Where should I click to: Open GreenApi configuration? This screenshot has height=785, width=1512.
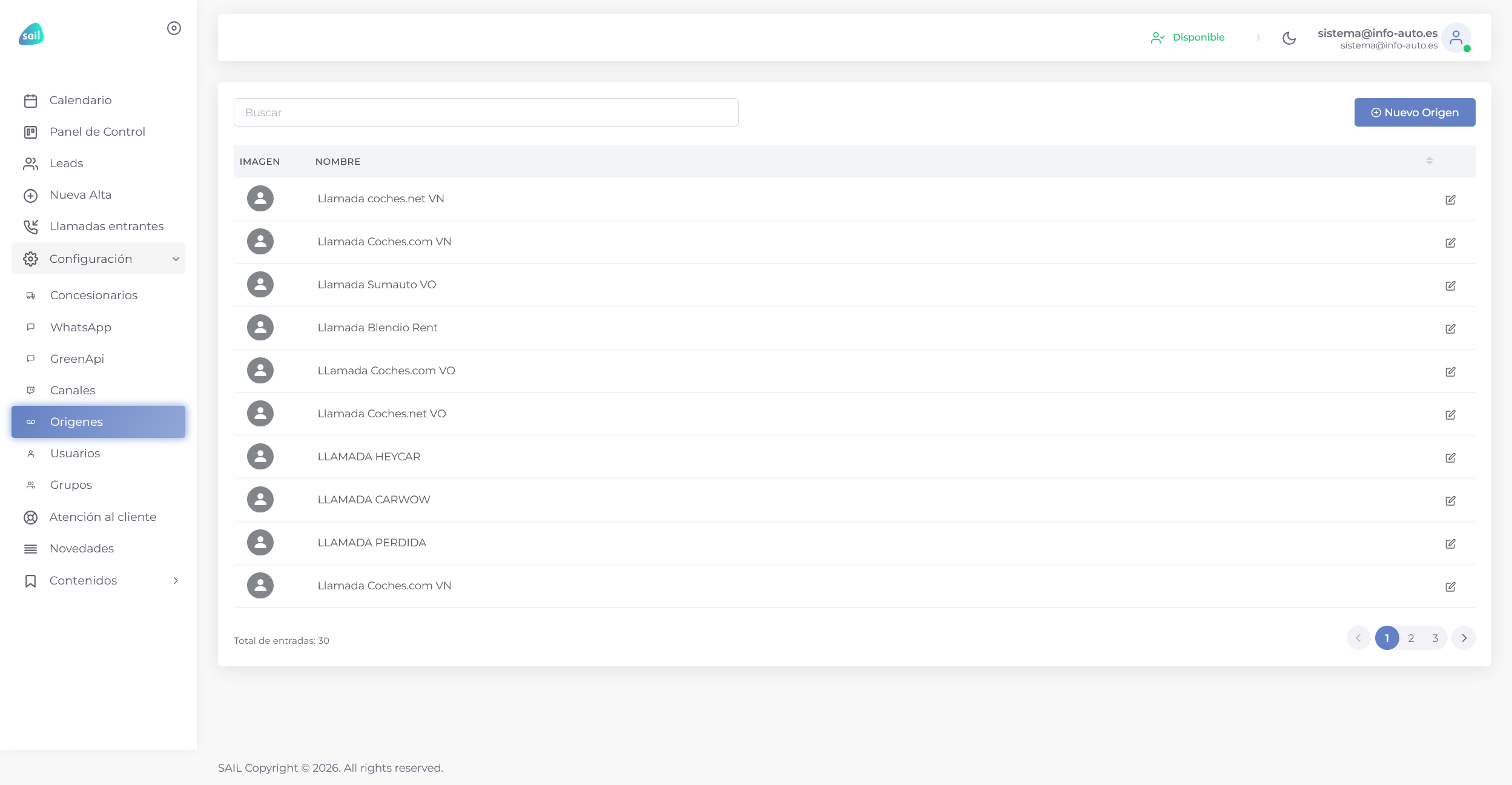pos(98,359)
